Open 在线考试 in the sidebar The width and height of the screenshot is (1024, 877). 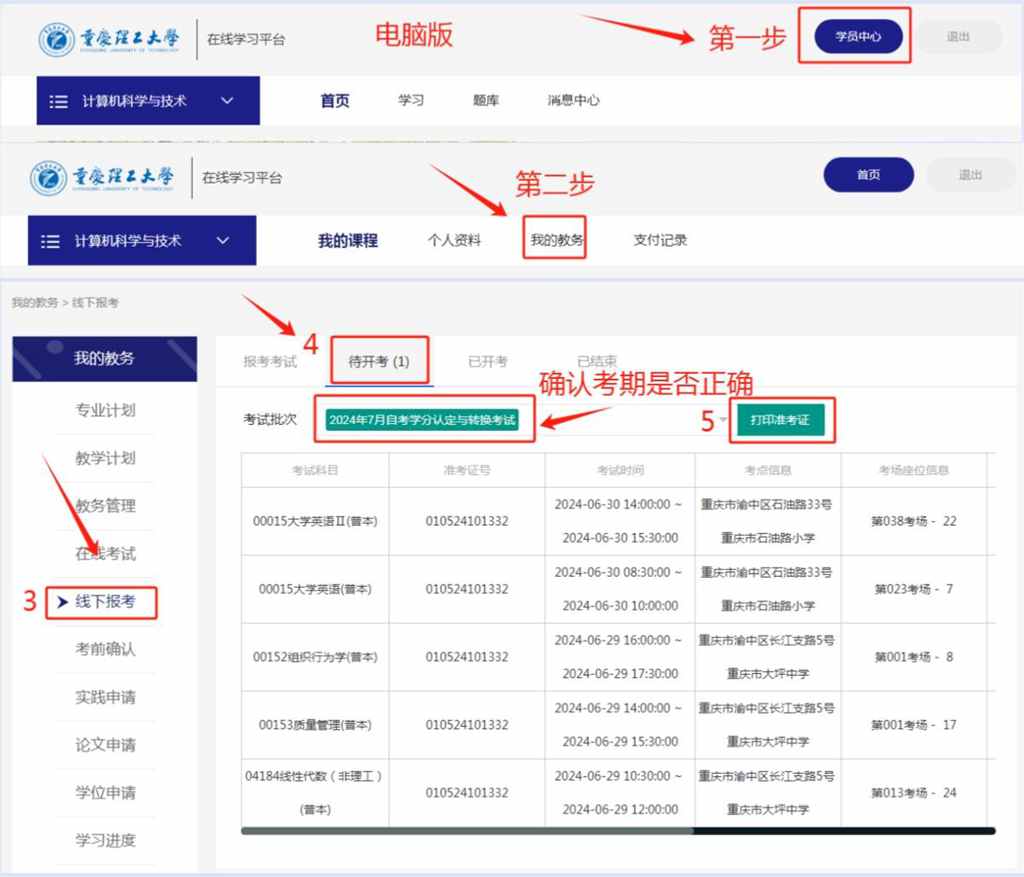[105, 554]
